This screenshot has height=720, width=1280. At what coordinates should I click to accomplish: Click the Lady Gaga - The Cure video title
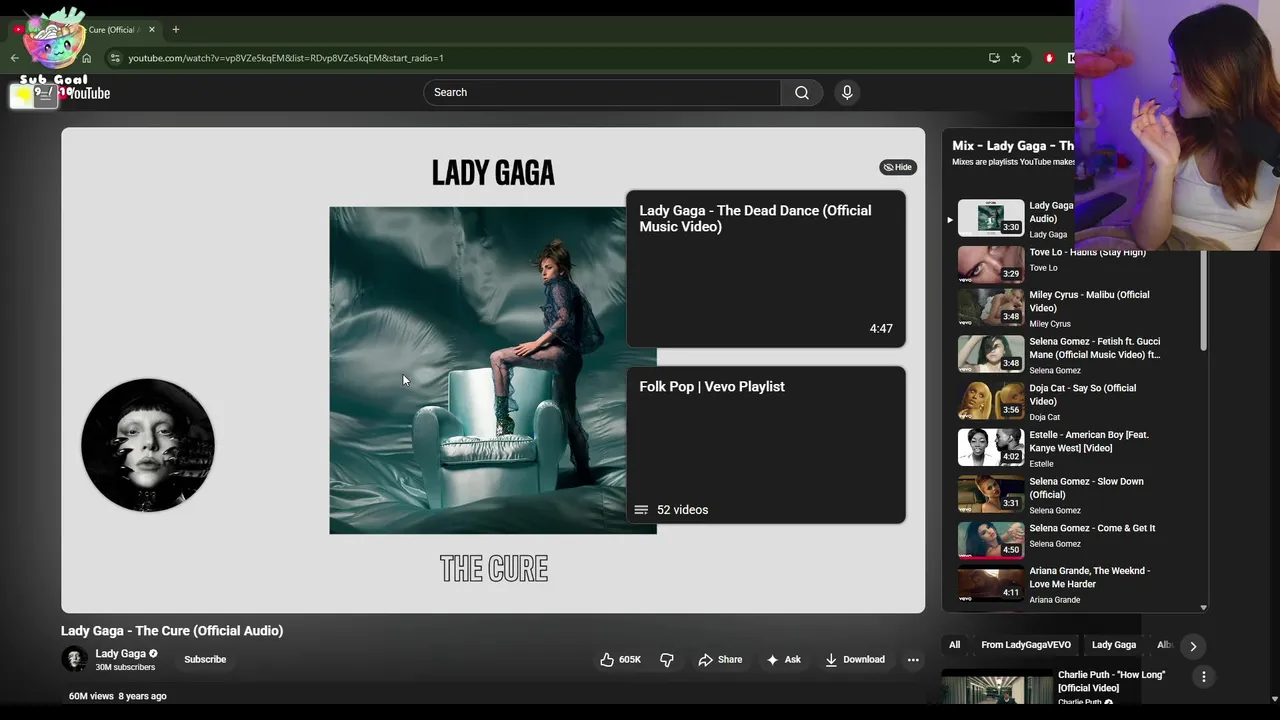[x=172, y=631]
